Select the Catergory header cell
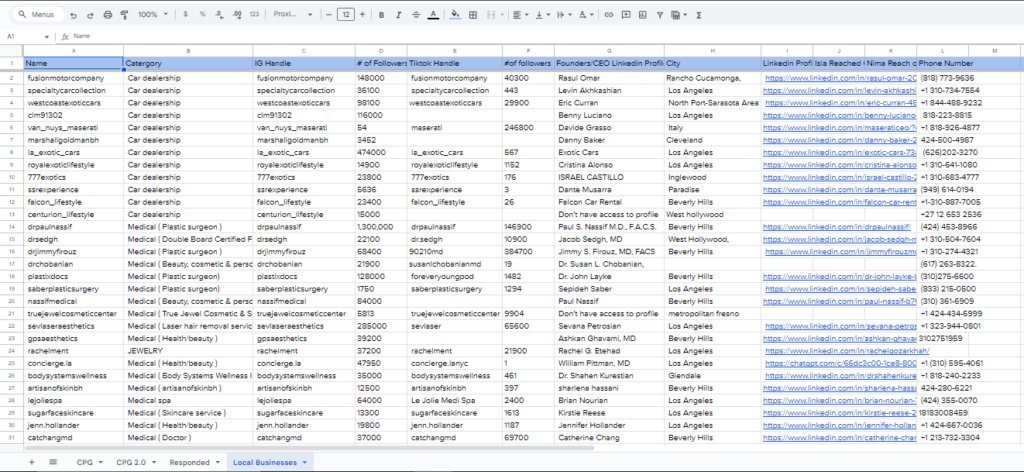The width and height of the screenshot is (1024, 472). [x=188, y=63]
